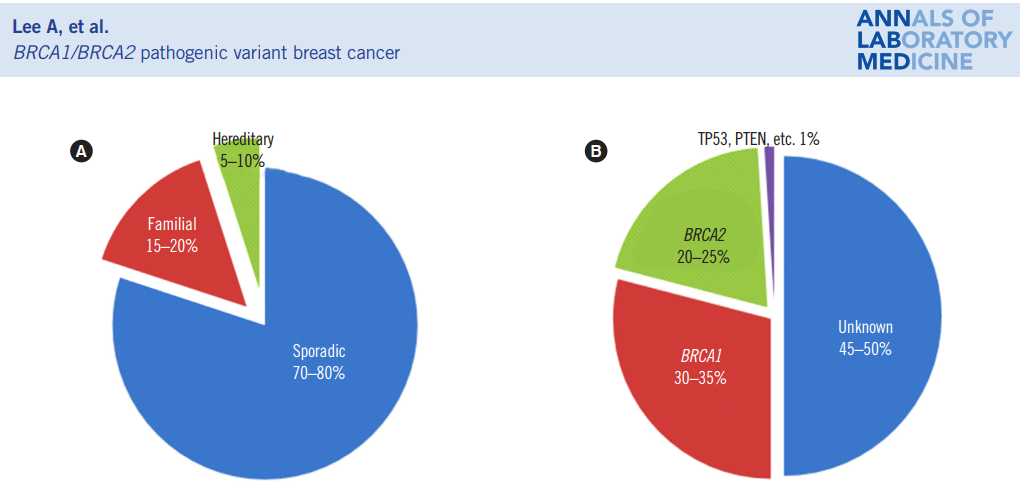Click the 'Familial 15–20%' label
1032x494 pixels.
(x=171, y=234)
